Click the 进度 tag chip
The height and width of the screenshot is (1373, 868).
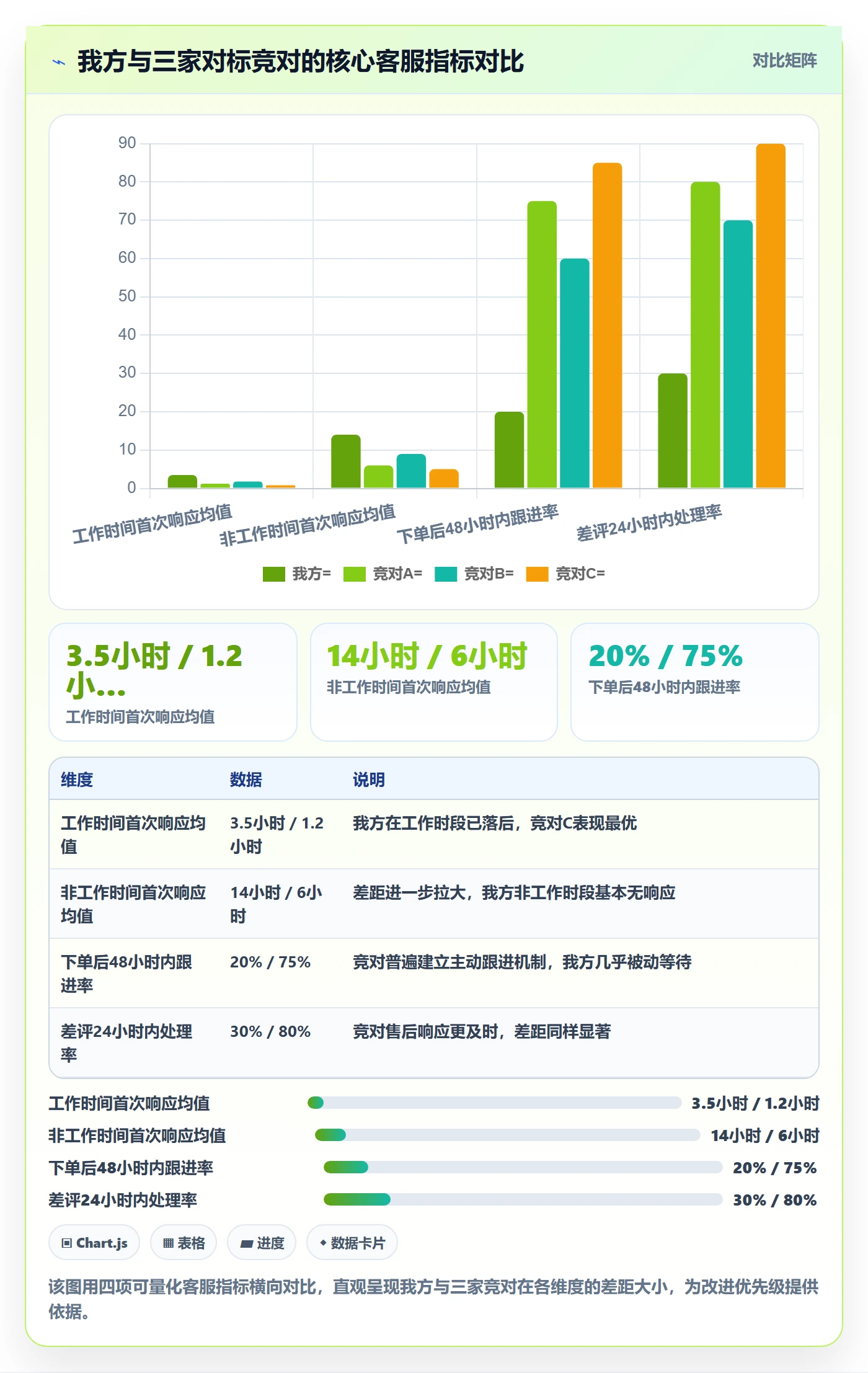pos(262,1243)
